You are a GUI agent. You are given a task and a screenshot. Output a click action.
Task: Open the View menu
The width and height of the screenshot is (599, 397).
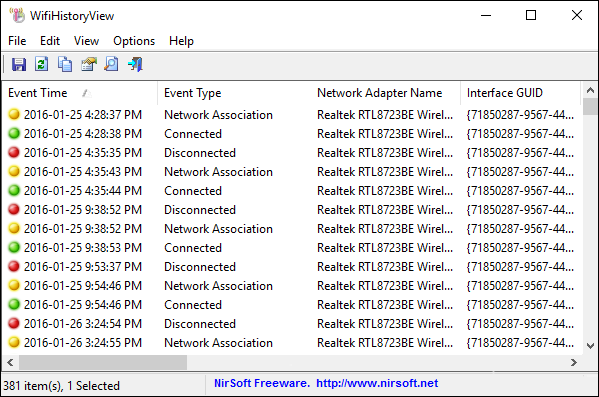tap(86, 41)
